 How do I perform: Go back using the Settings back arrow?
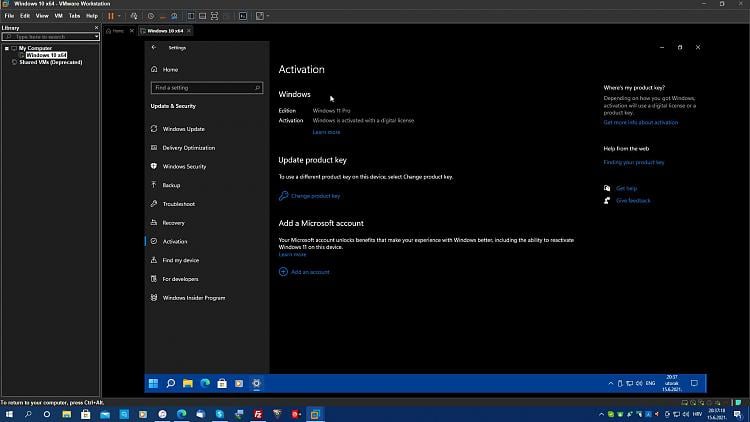point(154,47)
